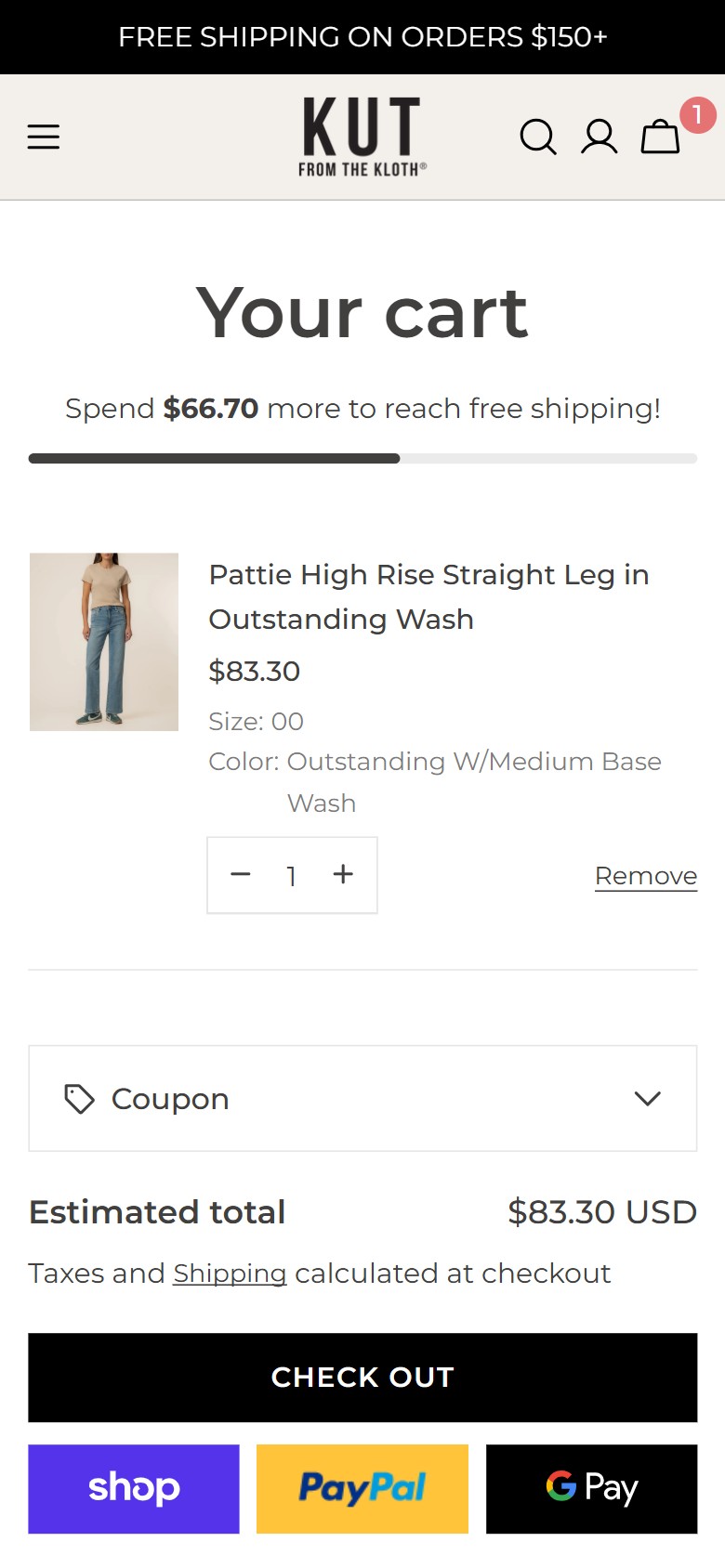Open the shopping bag cart icon

661,137
